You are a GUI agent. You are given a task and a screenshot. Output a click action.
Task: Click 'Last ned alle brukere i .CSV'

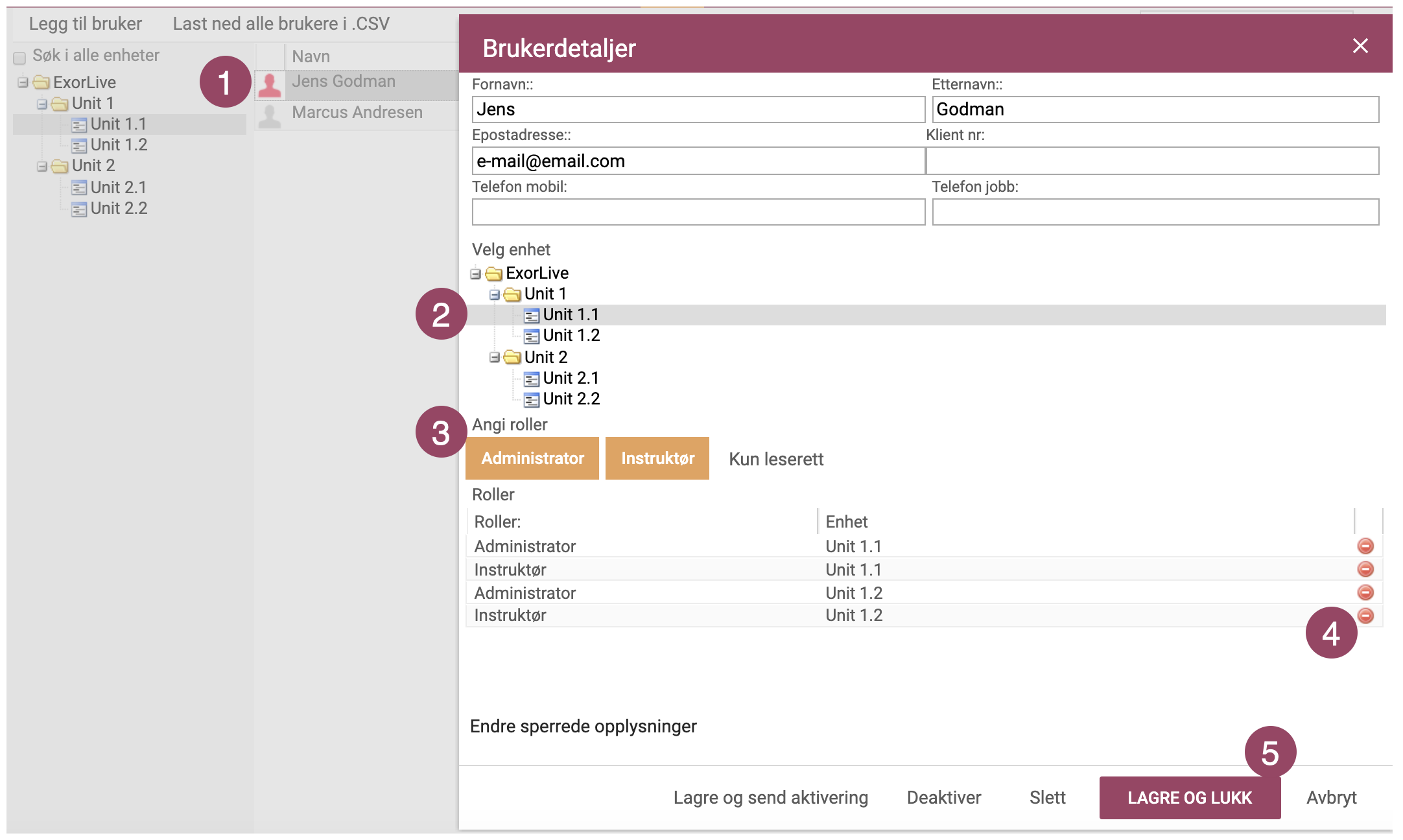click(x=281, y=24)
